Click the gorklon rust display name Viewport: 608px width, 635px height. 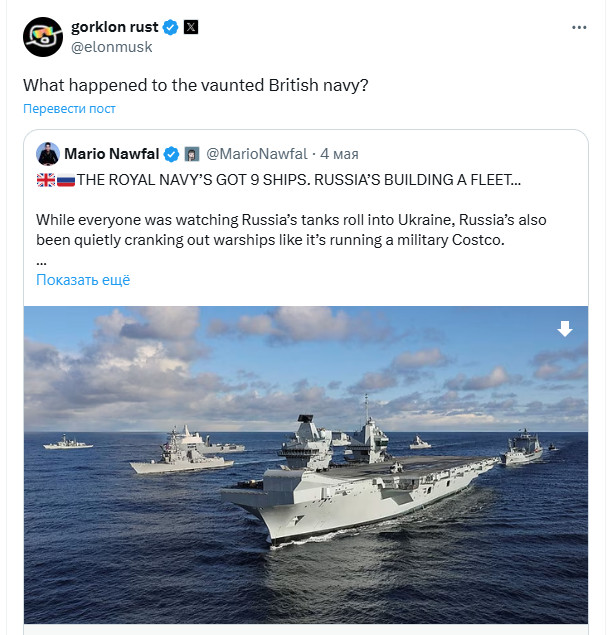(114, 27)
